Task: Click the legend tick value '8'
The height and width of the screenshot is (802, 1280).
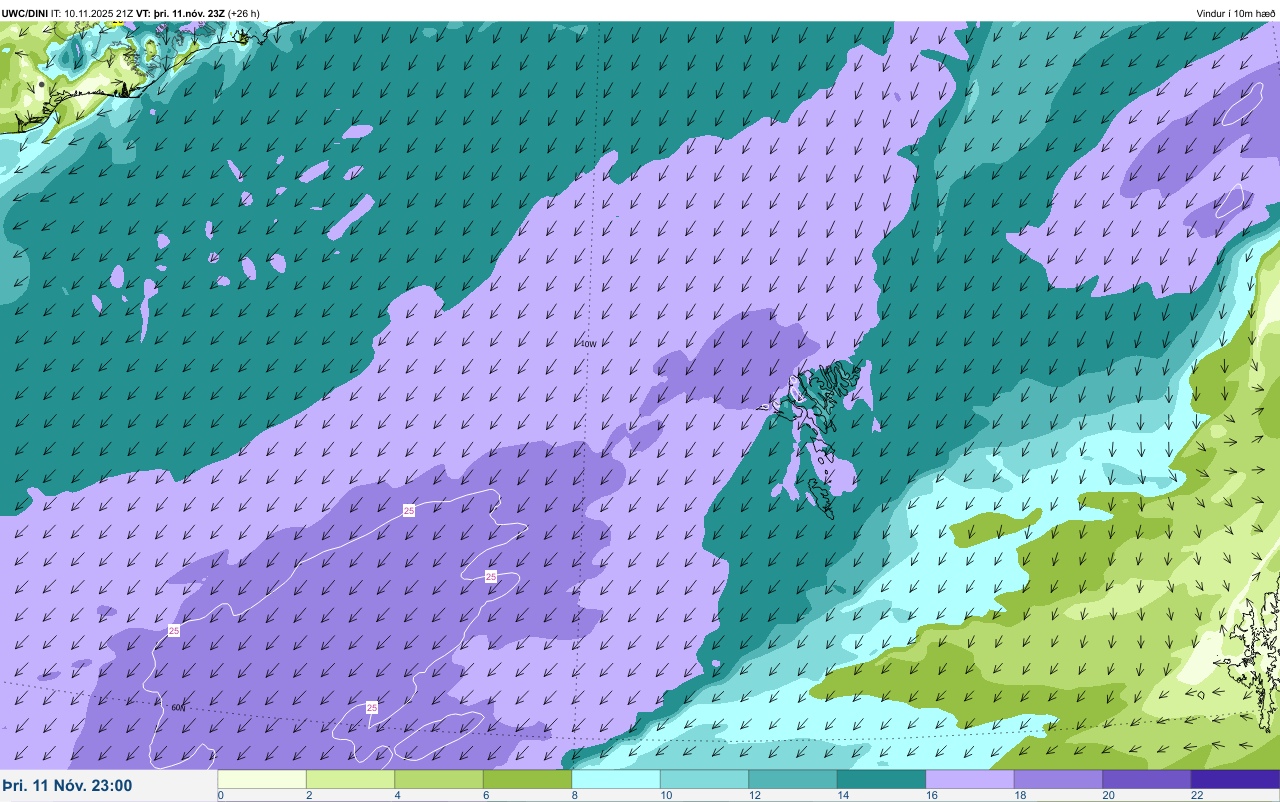Action: (x=575, y=795)
